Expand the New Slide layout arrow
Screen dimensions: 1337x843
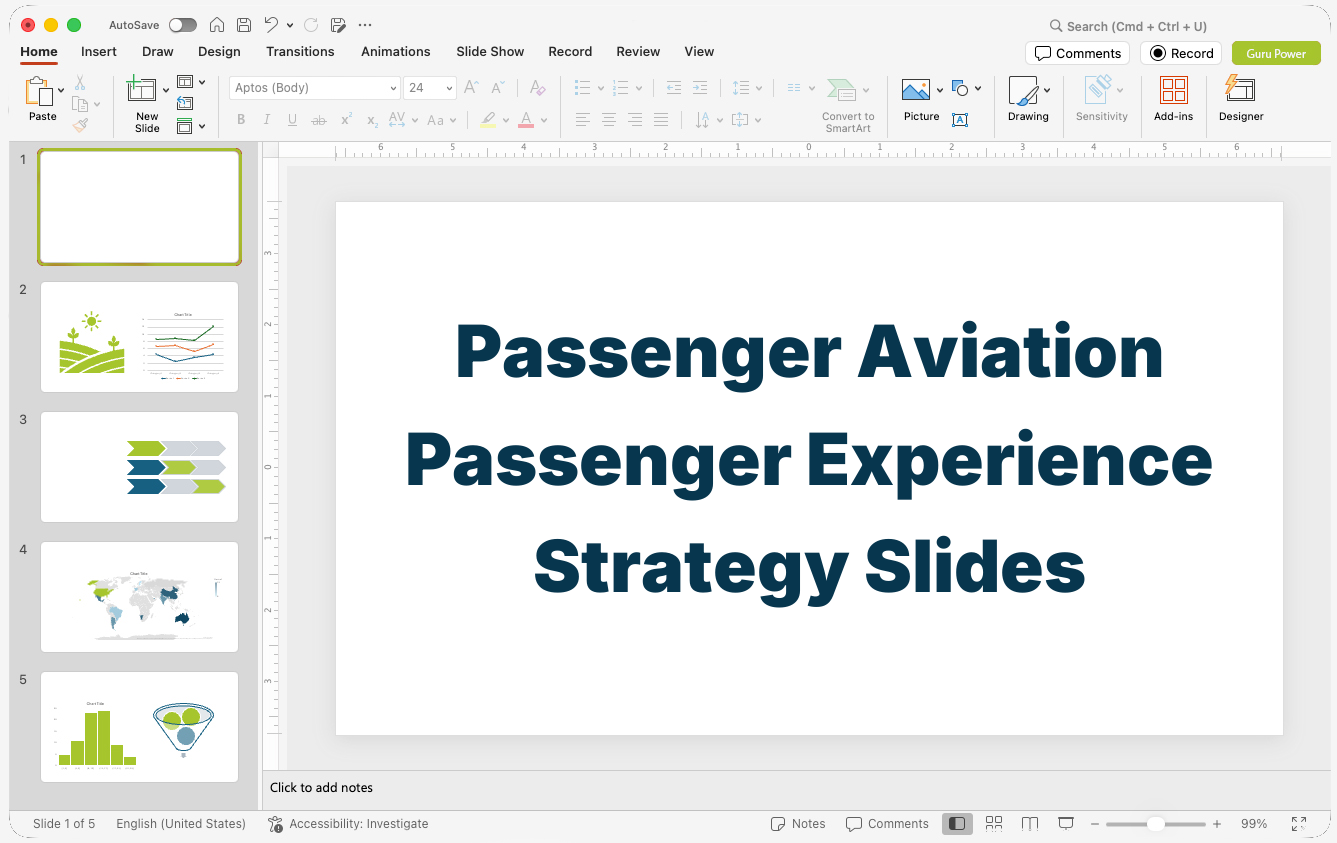click(x=166, y=90)
